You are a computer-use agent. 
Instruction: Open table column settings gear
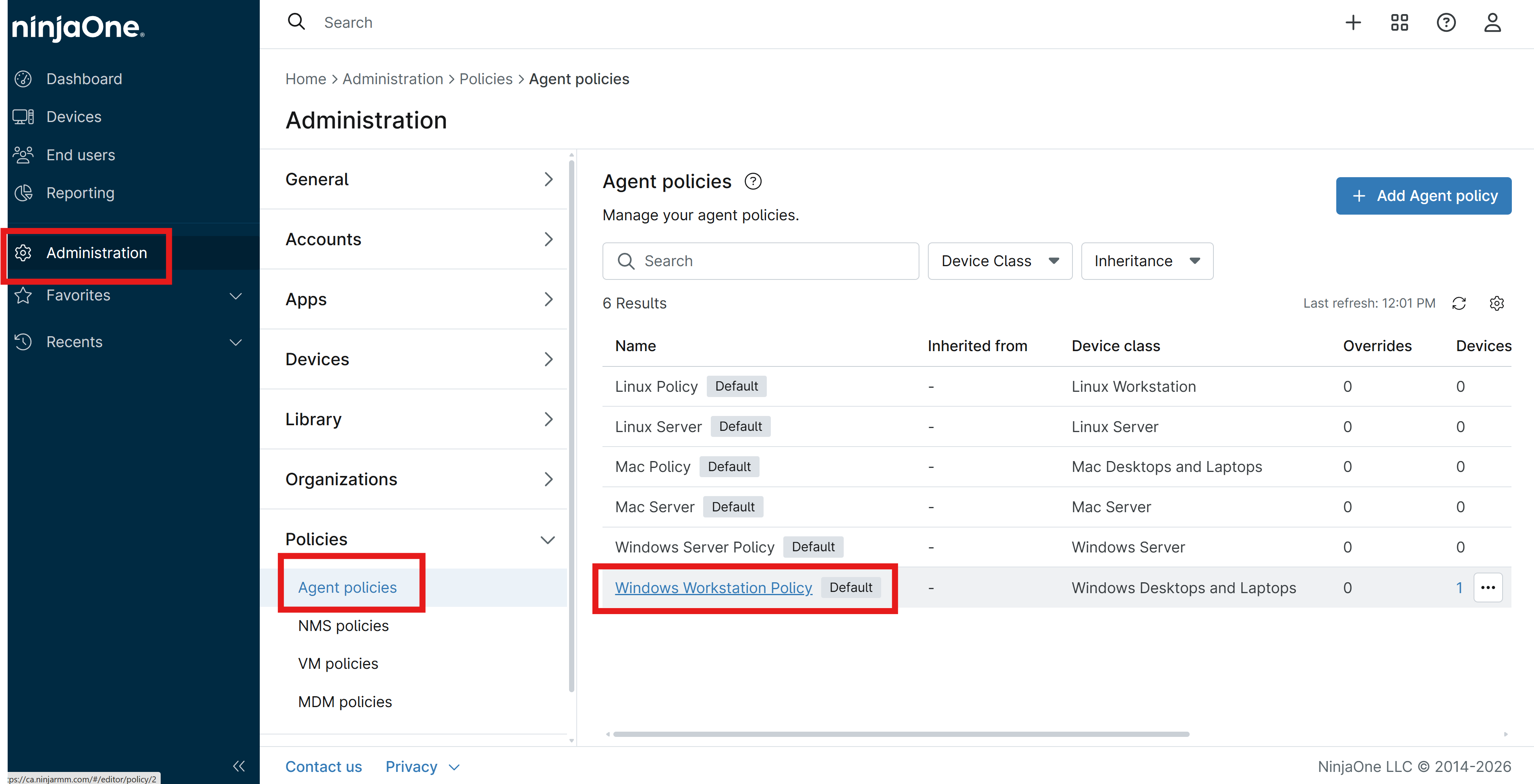(x=1497, y=303)
